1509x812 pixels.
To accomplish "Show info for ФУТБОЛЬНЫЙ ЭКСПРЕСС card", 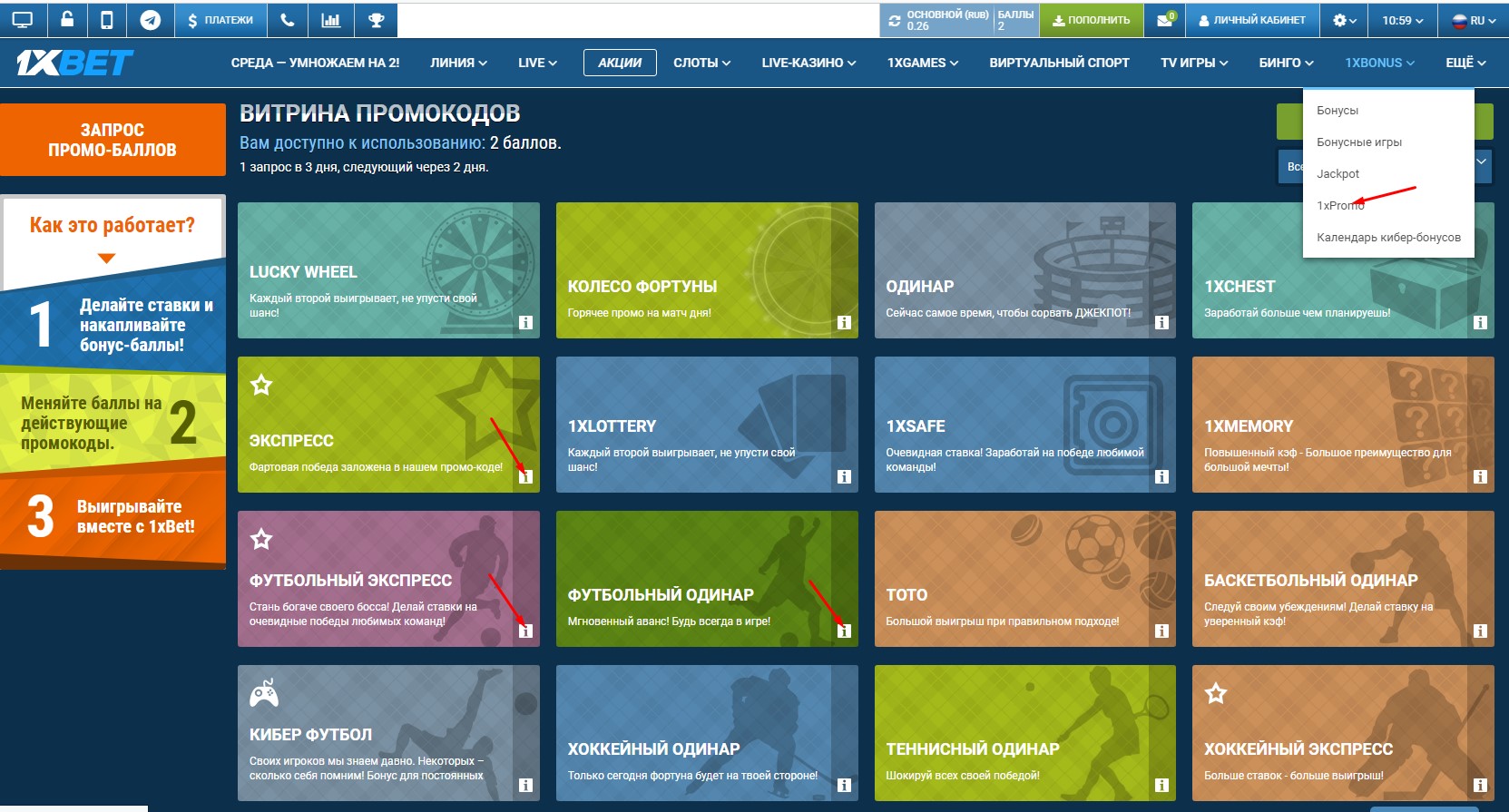I will point(525,631).
